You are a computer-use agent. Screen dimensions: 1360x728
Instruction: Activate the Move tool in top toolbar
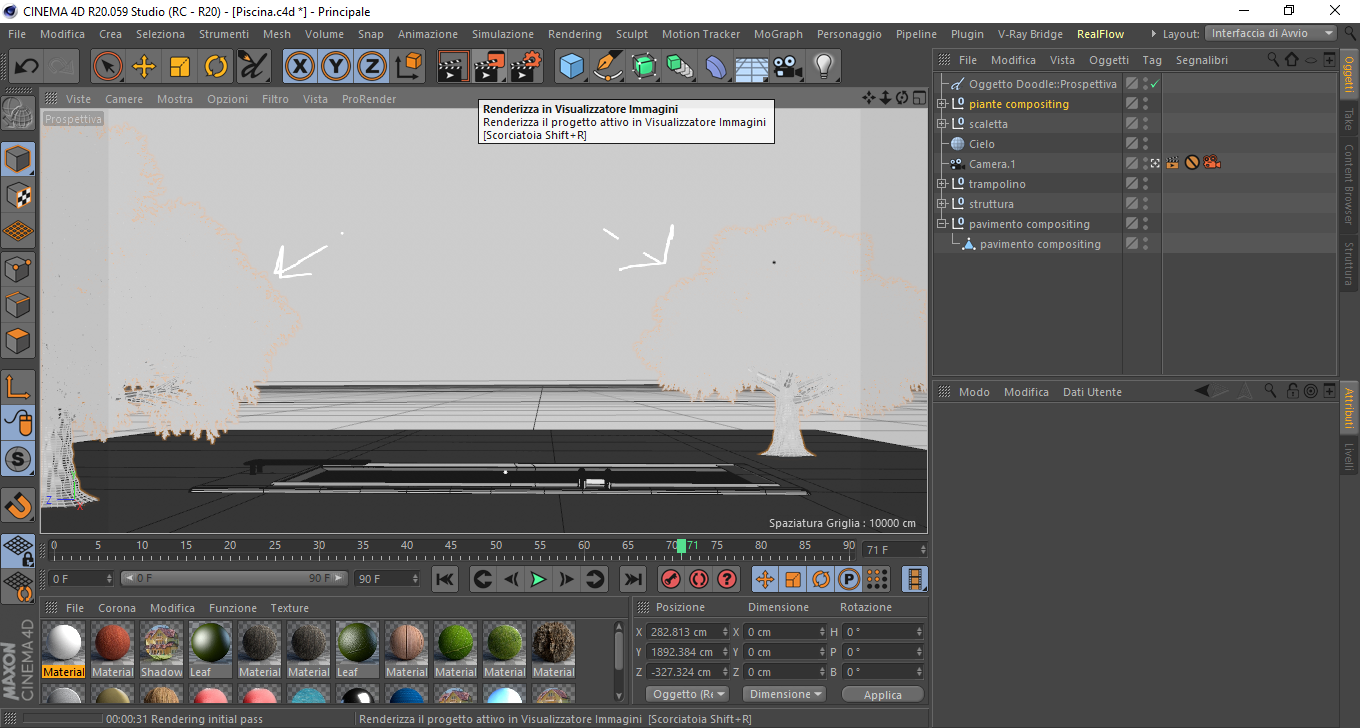(x=144, y=67)
